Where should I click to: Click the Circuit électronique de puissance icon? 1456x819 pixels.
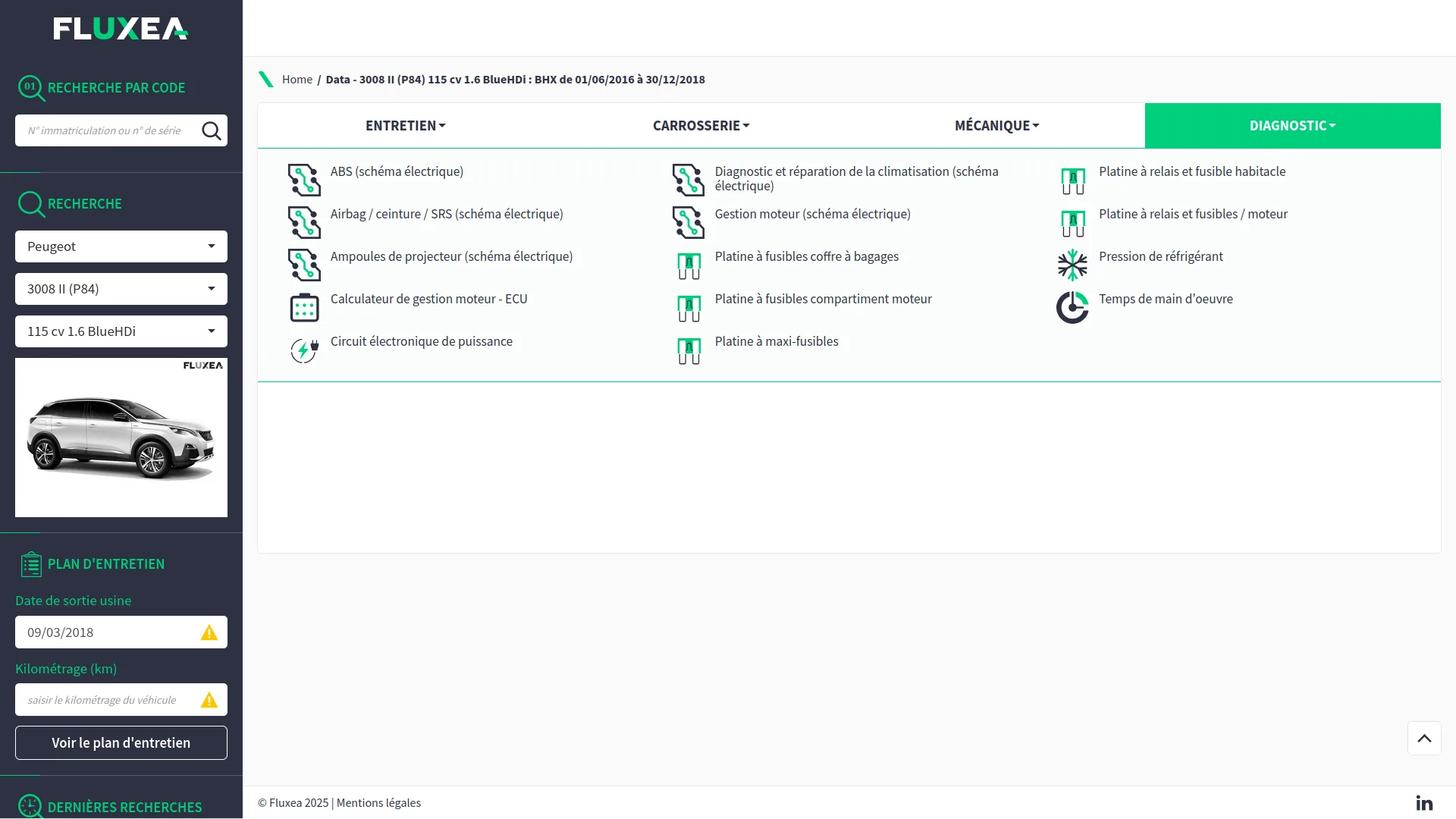coord(304,350)
